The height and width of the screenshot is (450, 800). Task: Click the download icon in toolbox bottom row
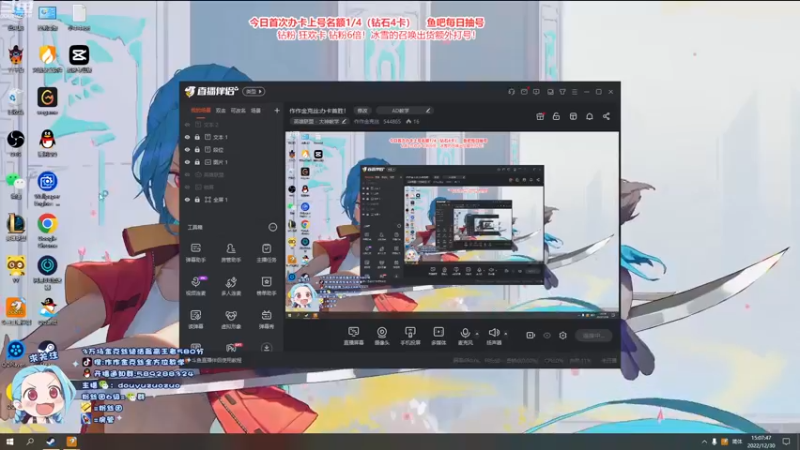[266, 347]
